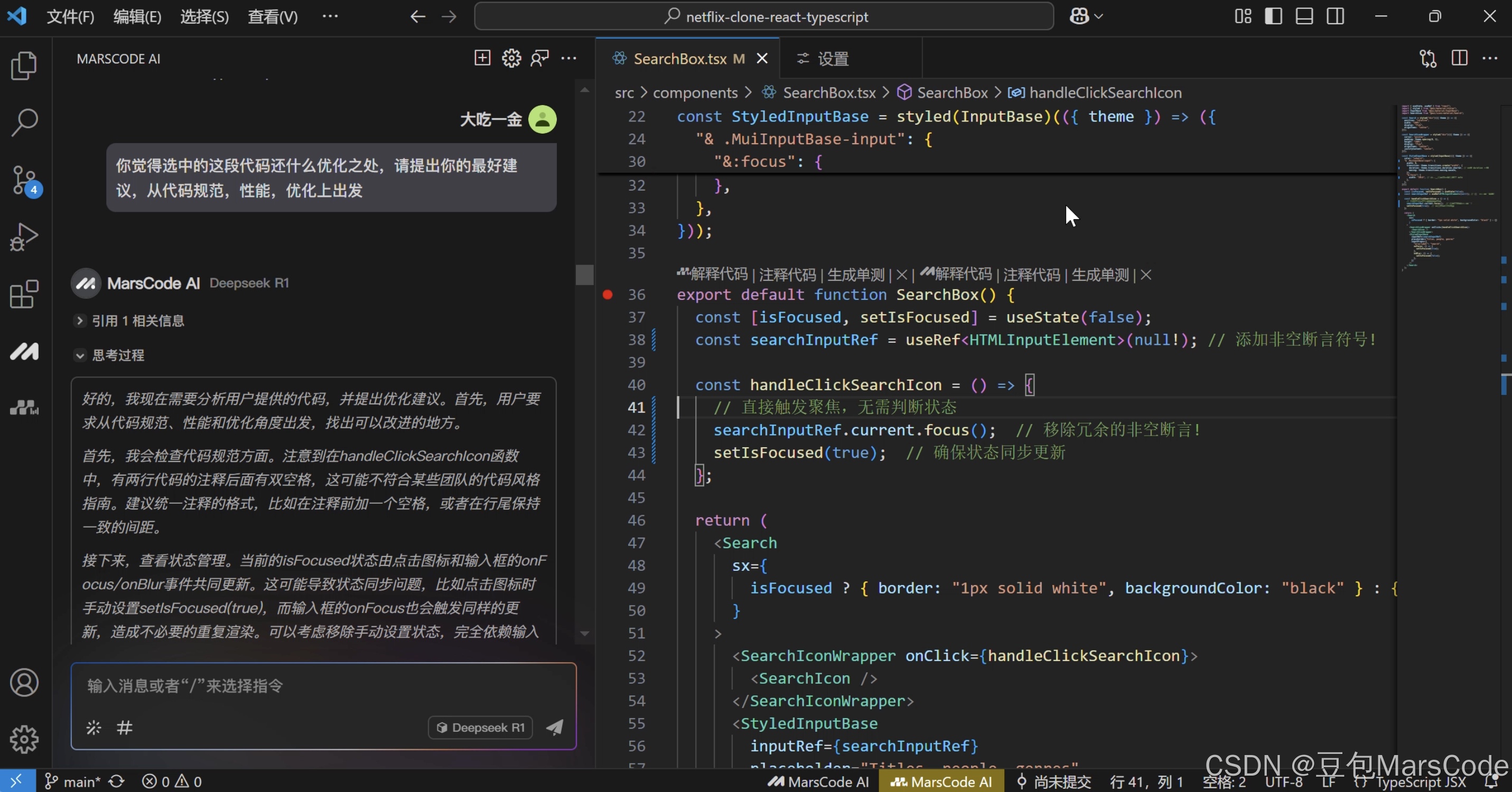Toggle bottom panel visibility
The height and width of the screenshot is (792, 1512).
1304,16
